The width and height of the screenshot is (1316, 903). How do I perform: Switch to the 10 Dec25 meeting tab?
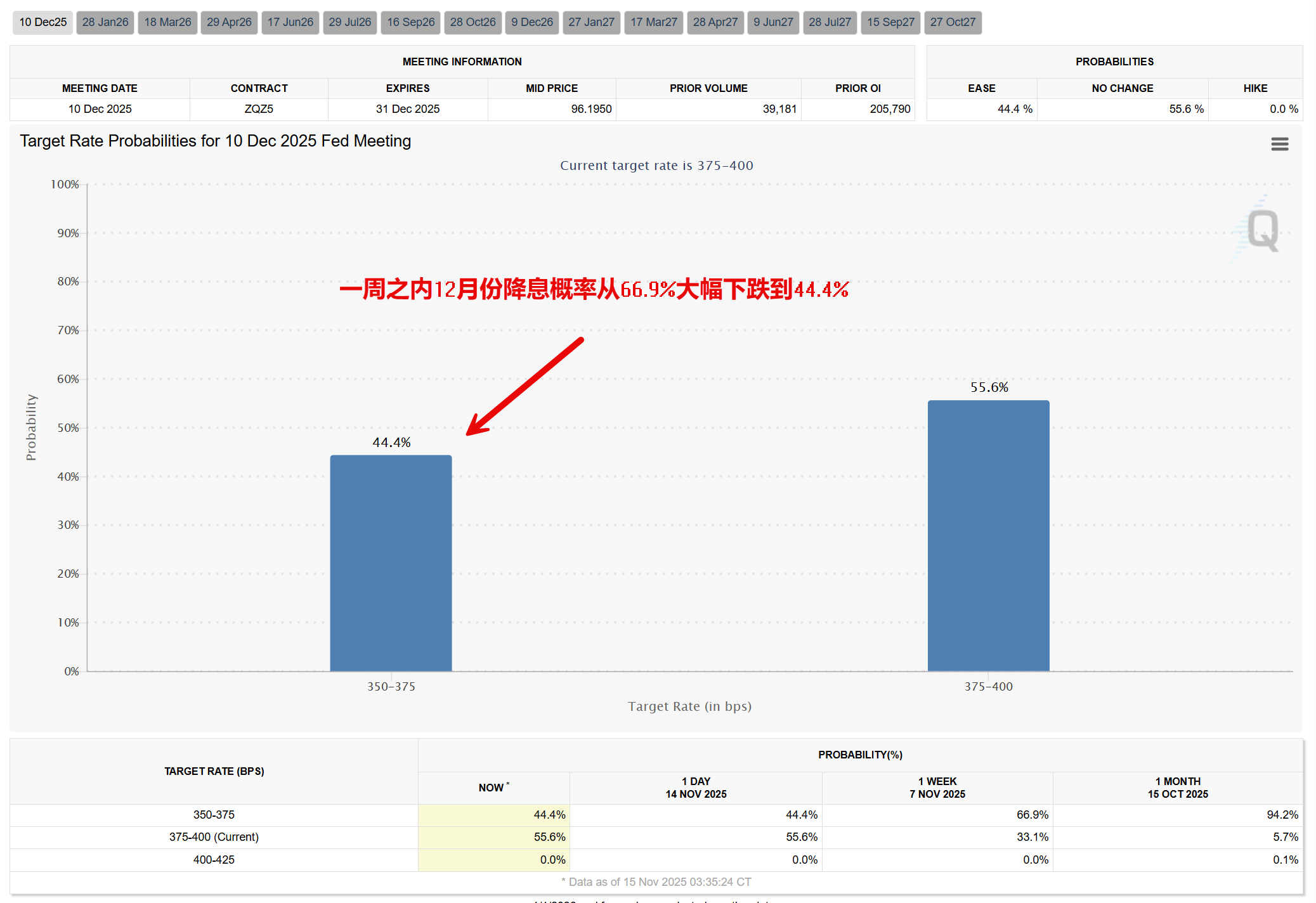click(42, 22)
